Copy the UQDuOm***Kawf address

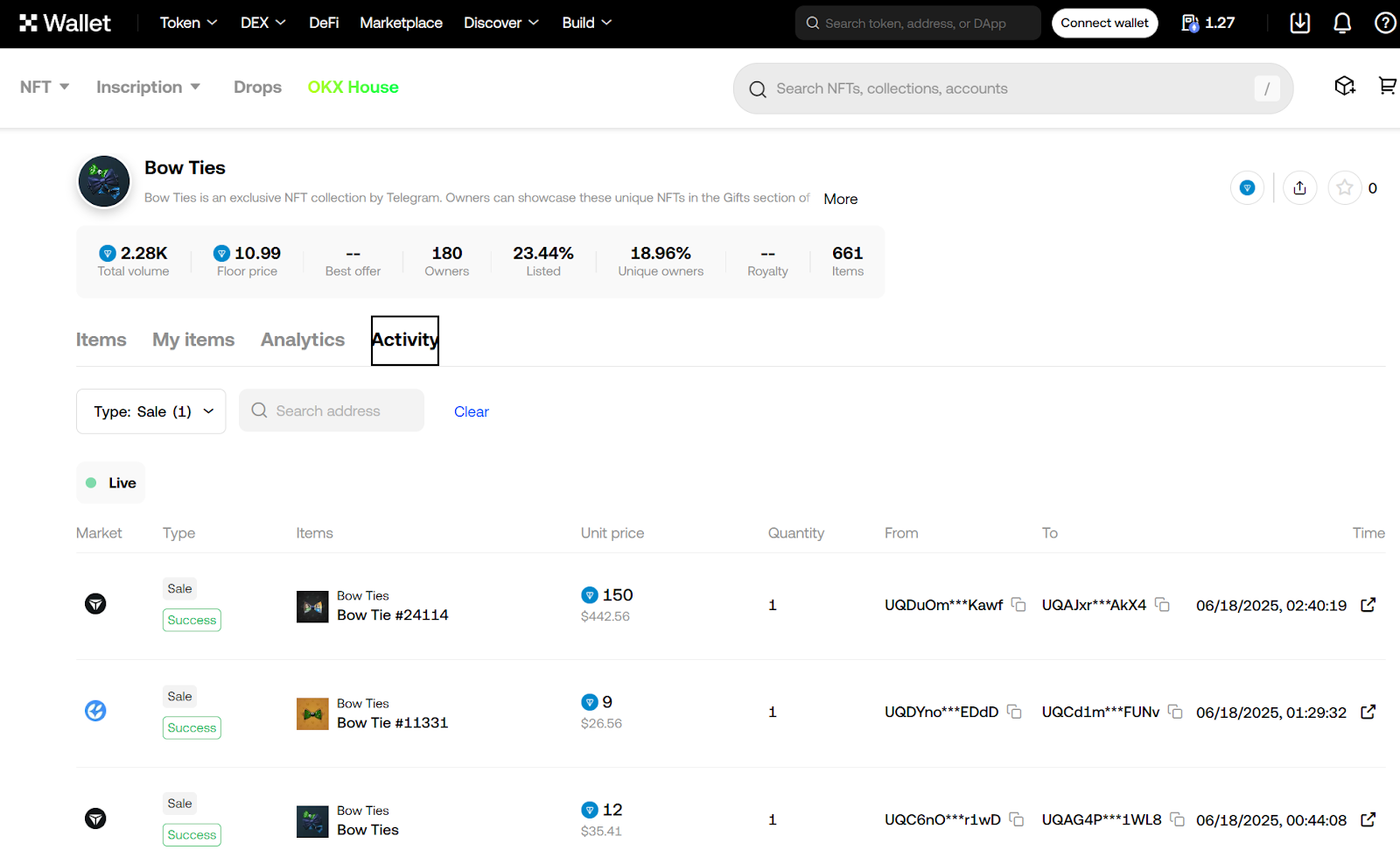click(x=1018, y=605)
